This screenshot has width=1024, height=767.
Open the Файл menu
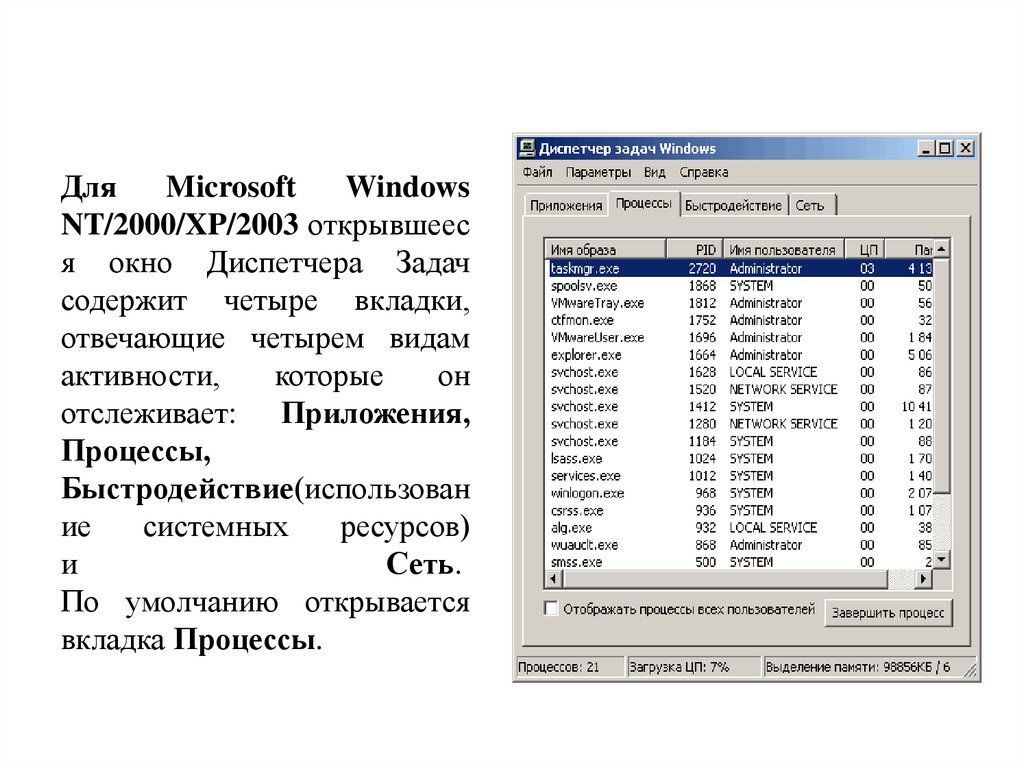click(x=537, y=172)
